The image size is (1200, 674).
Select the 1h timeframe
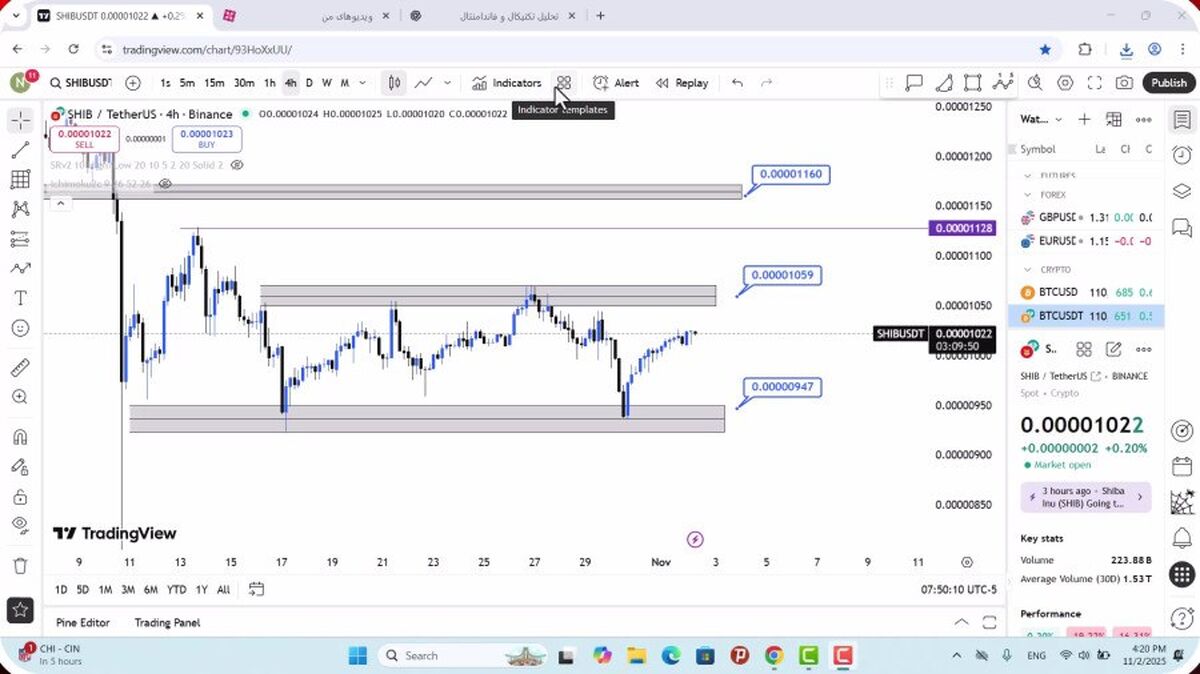pos(269,83)
